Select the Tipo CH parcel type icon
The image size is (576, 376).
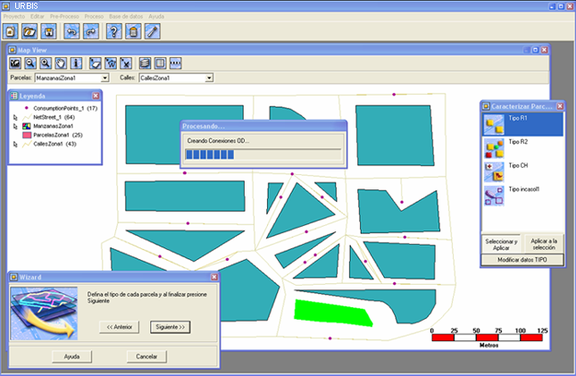point(494,172)
